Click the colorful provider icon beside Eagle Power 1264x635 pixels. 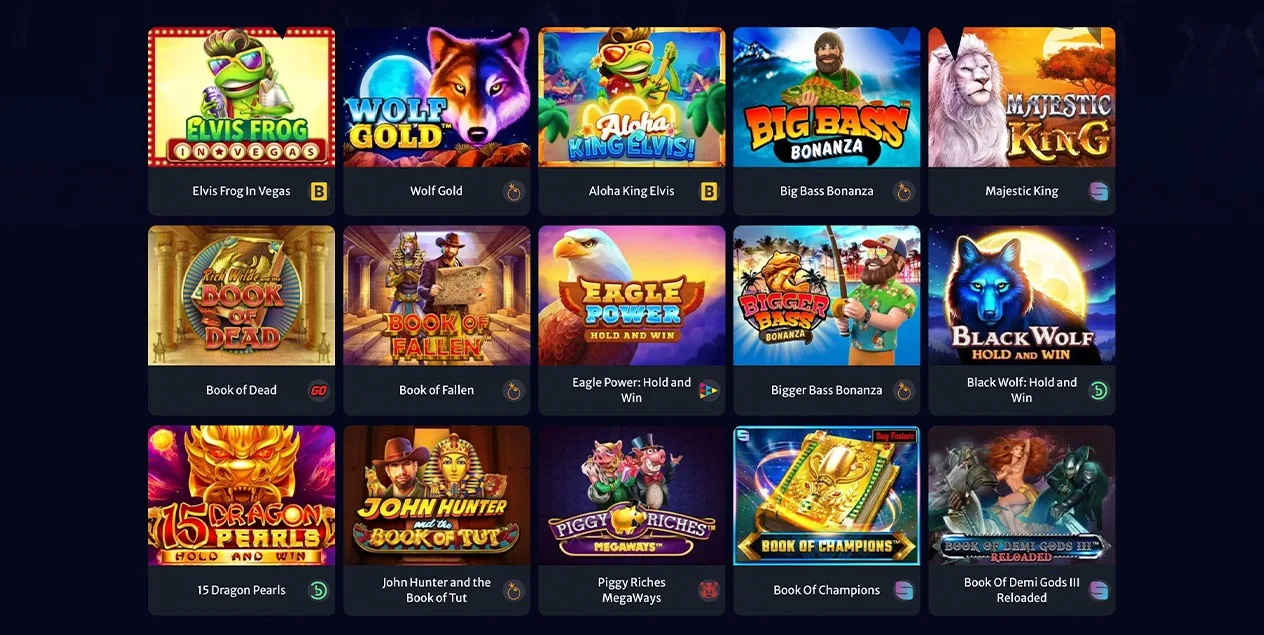pos(709,390)
